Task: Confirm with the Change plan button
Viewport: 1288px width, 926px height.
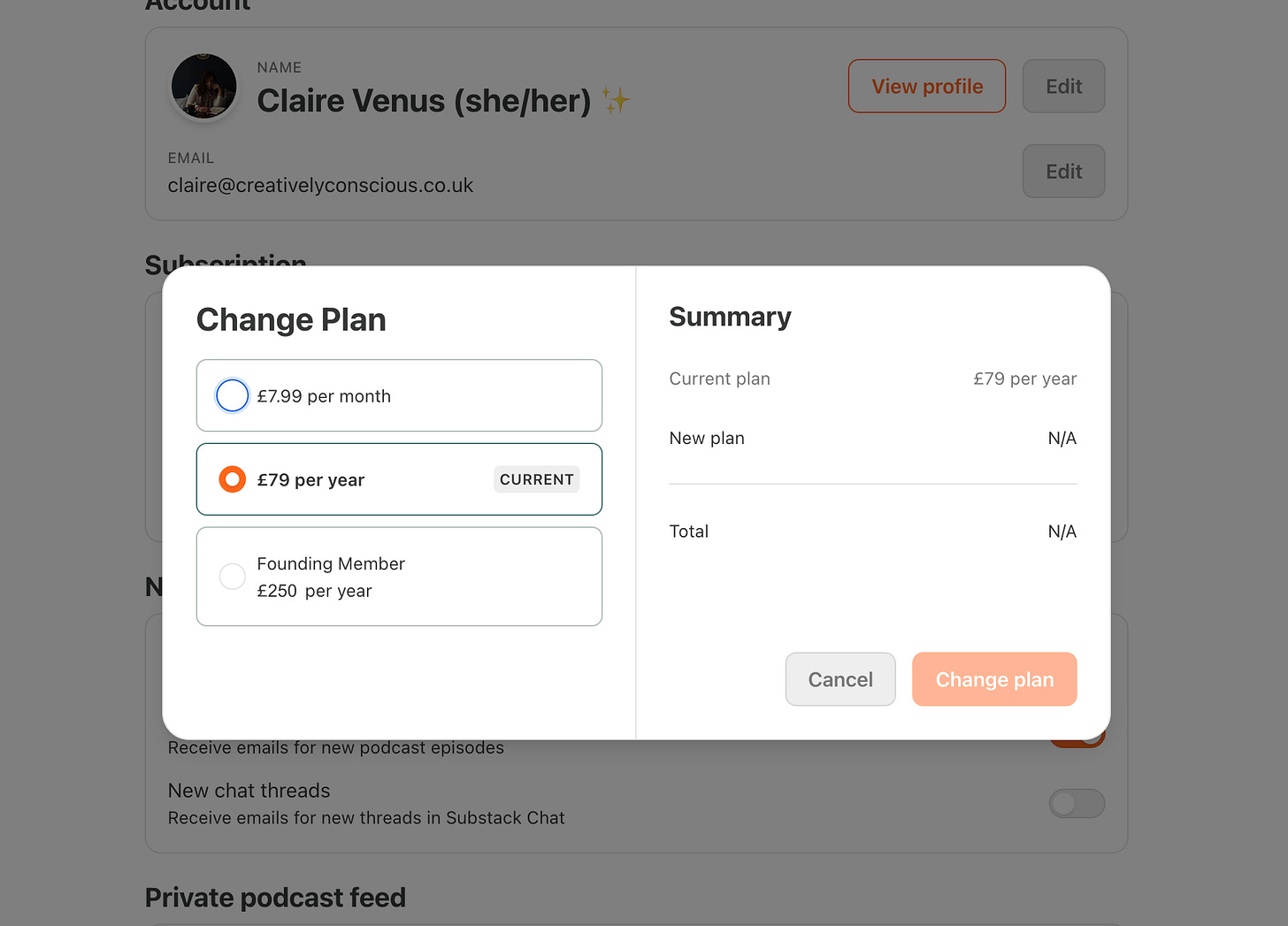Action: (x=994, y=679)
